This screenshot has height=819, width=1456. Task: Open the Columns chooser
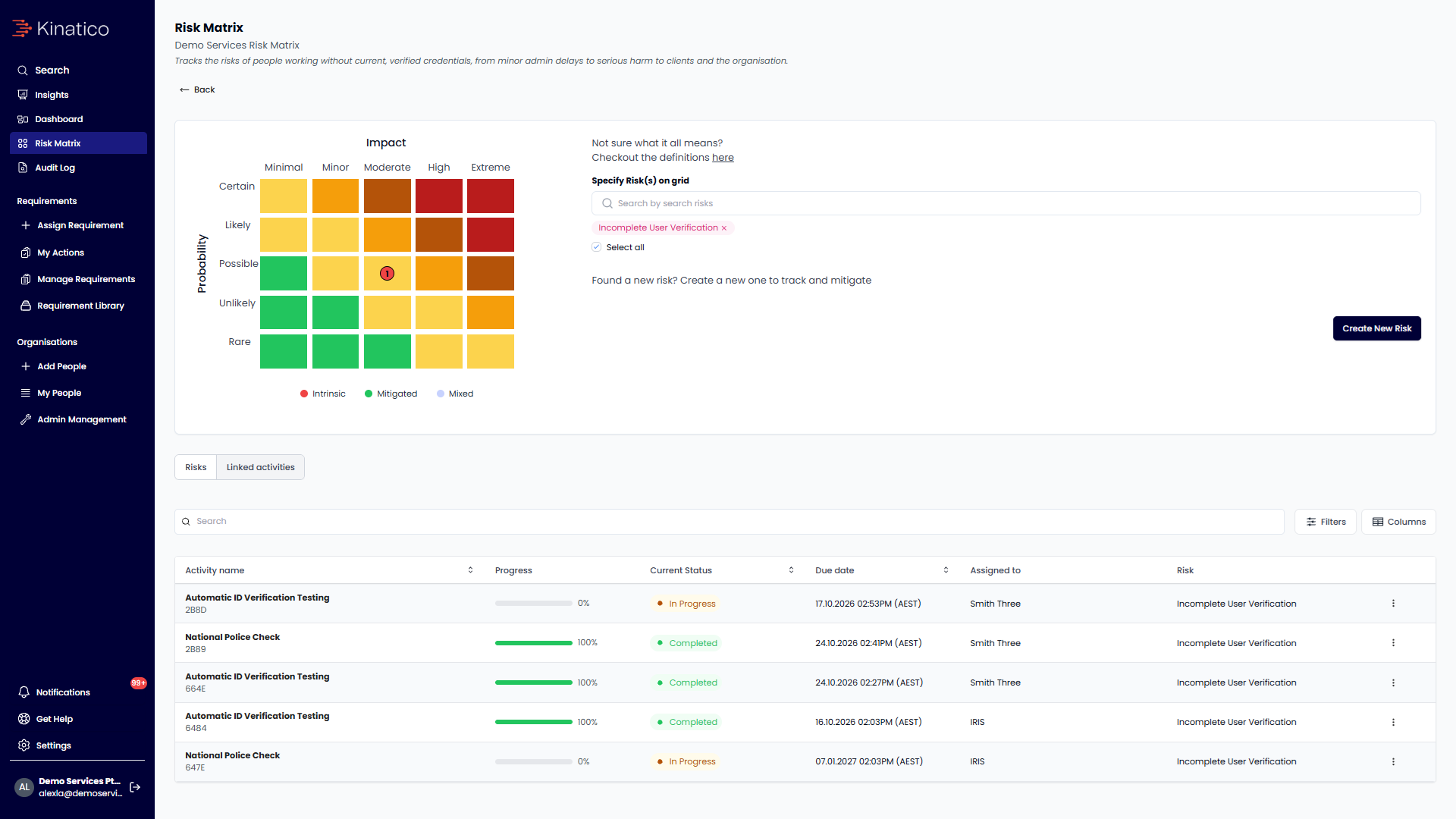[1398, 522]
